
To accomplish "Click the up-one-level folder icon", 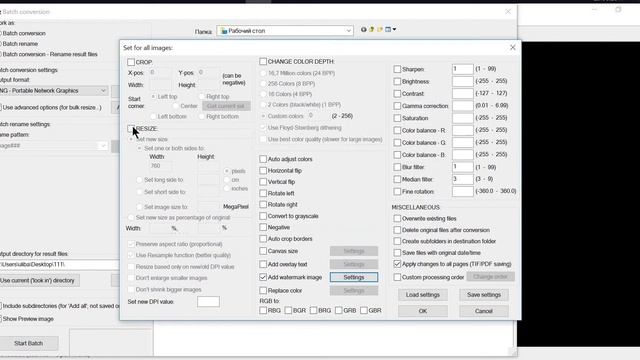I will tap(371, 29).
